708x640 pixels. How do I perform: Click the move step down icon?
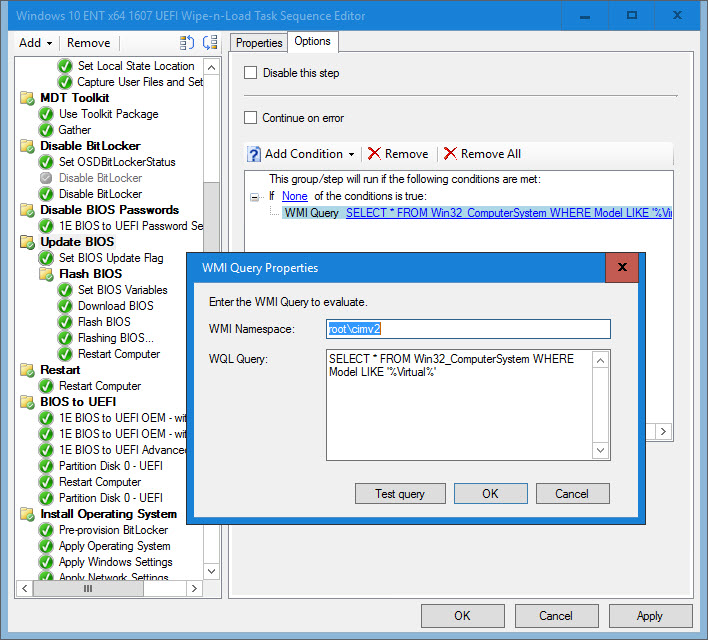click(x=209, y=43)
